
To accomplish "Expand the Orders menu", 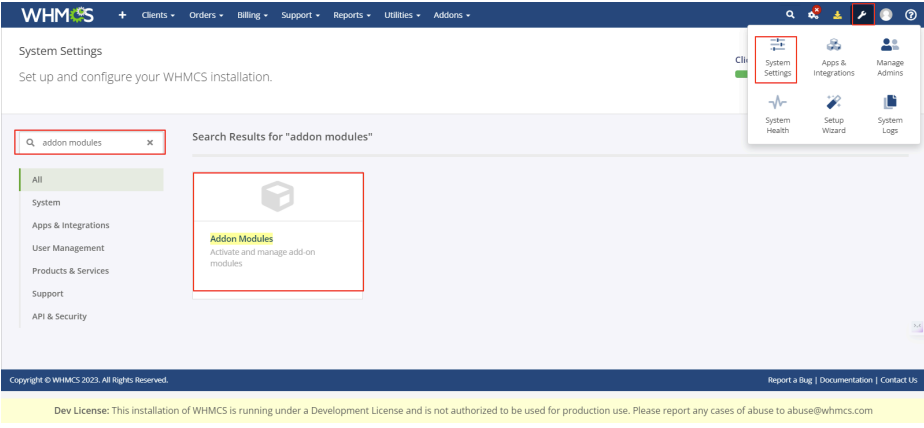I will 206,15.
